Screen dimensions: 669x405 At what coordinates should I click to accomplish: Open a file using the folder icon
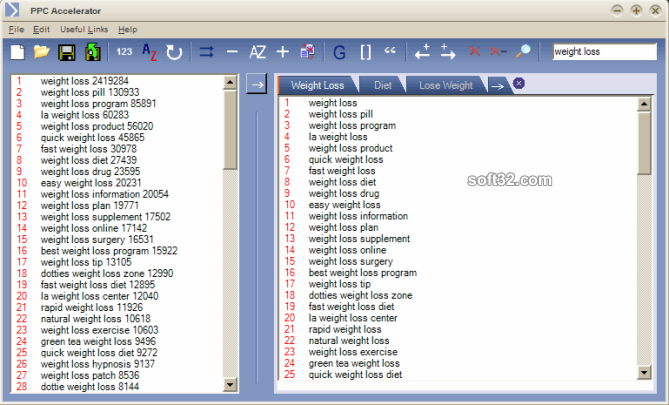(x=42, y=52)
